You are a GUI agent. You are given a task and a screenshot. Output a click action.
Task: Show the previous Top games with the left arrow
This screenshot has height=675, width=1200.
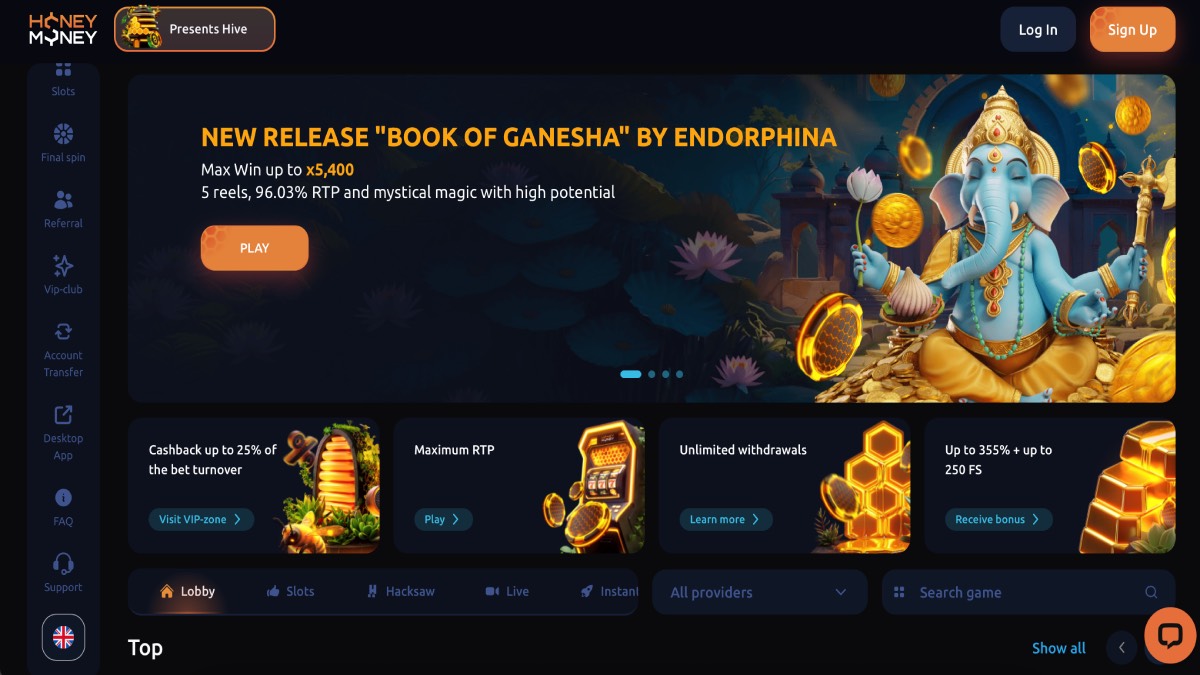click(x=1122, y=648)
